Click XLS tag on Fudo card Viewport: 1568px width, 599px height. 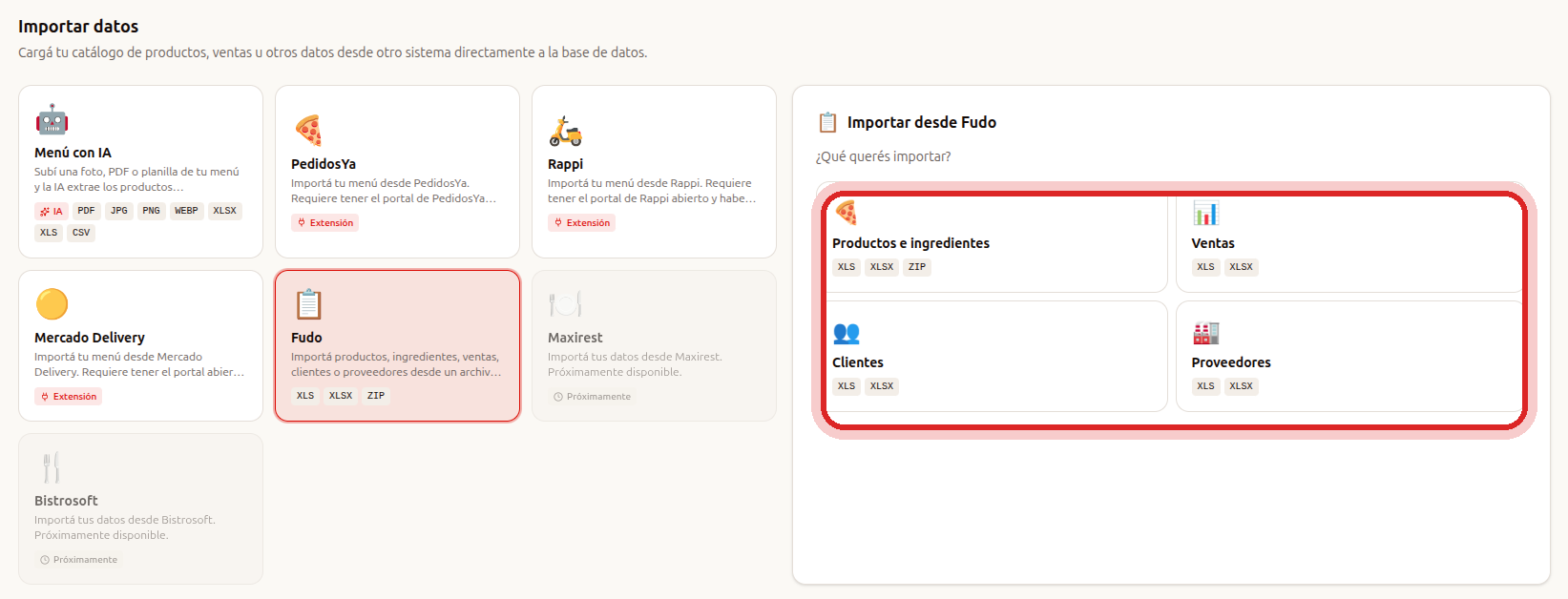point(305,396)
